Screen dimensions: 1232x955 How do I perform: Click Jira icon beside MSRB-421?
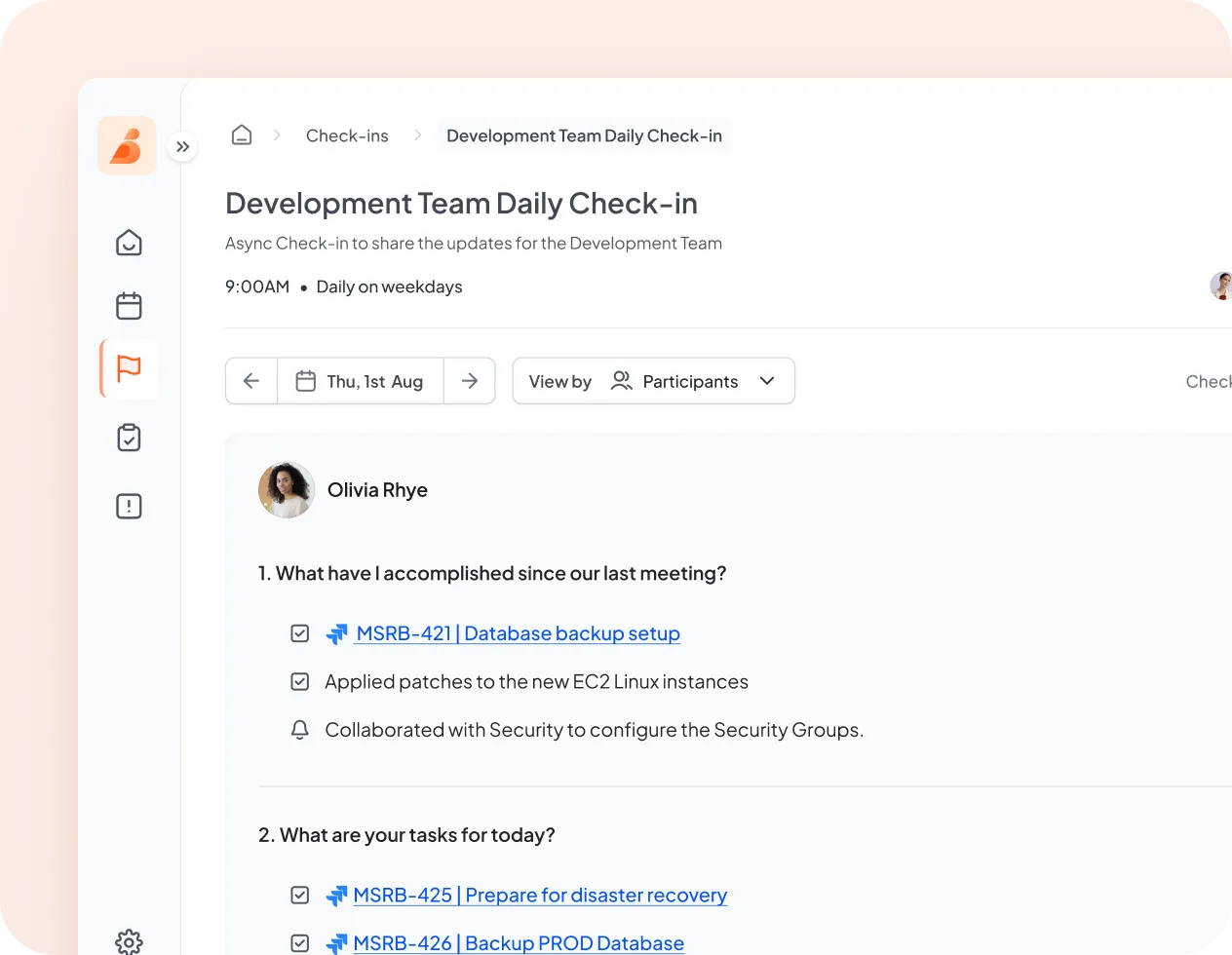click(x=336, y=634)
